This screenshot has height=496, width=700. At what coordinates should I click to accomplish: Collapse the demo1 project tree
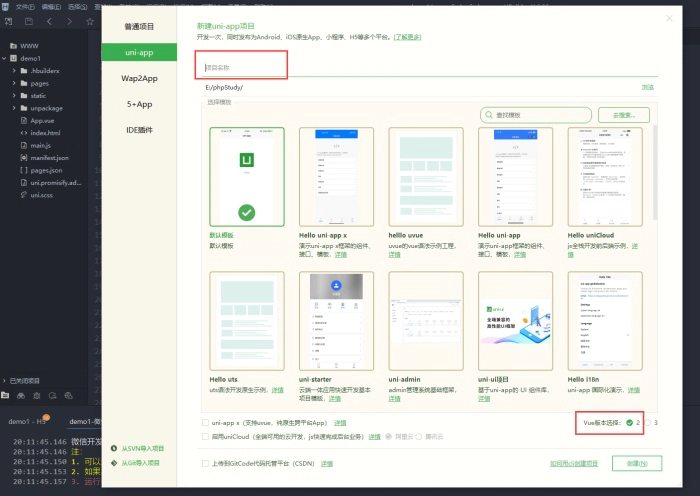(x=4, y=58)
